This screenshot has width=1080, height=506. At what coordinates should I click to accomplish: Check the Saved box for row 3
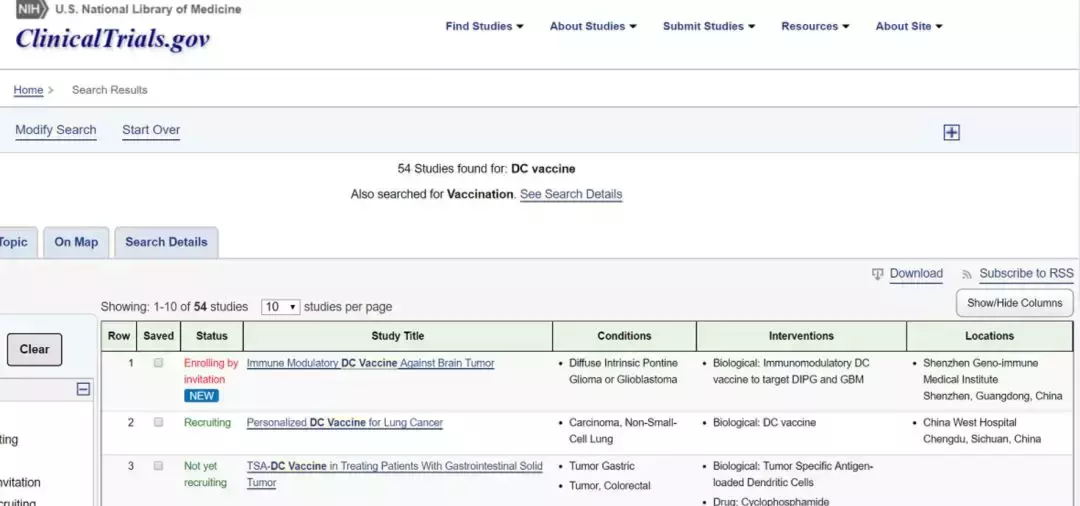point(158,466)
